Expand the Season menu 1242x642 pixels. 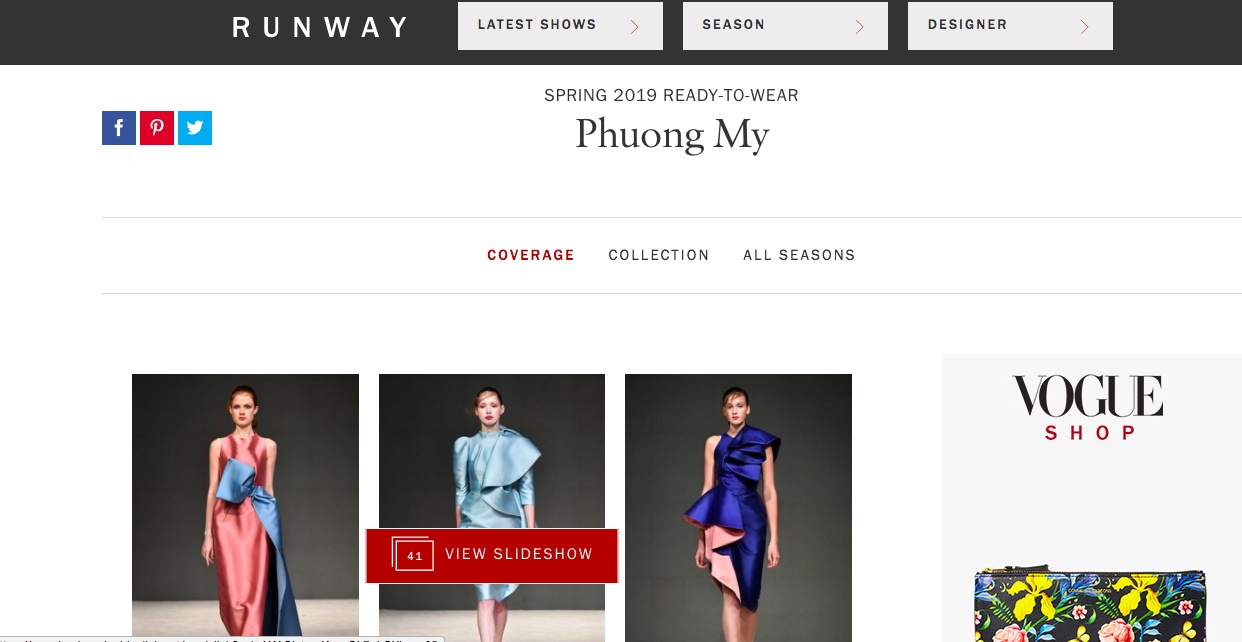[785, 26]
